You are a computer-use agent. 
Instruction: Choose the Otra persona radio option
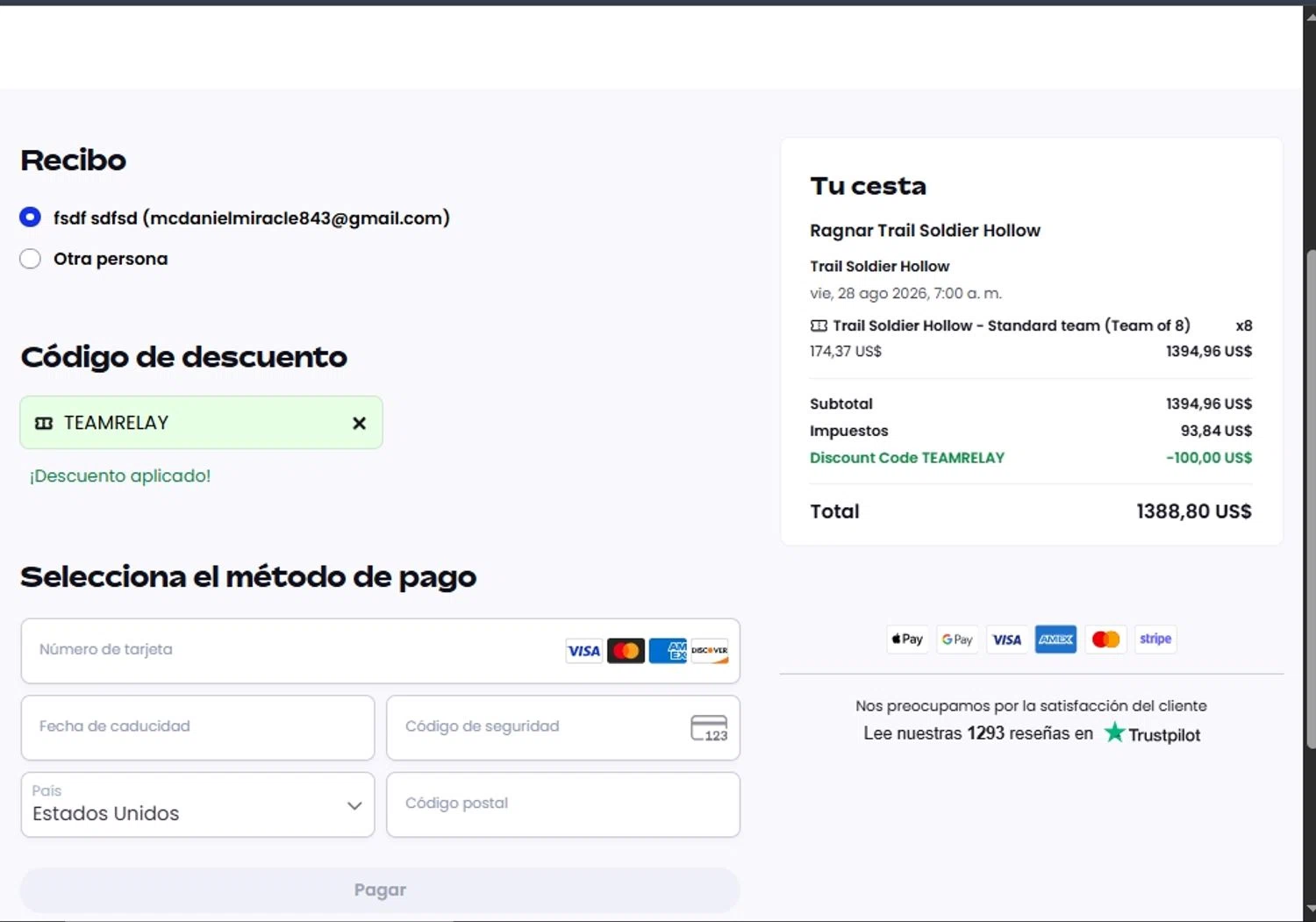pyautogui.click(x=30, y=259)
